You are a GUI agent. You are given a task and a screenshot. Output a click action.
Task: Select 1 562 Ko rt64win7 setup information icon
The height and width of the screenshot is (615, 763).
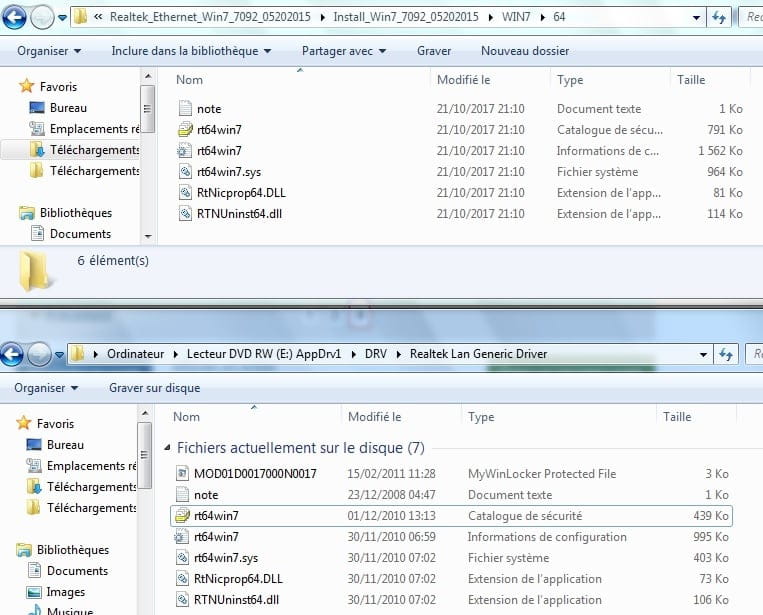coord(185,150)
